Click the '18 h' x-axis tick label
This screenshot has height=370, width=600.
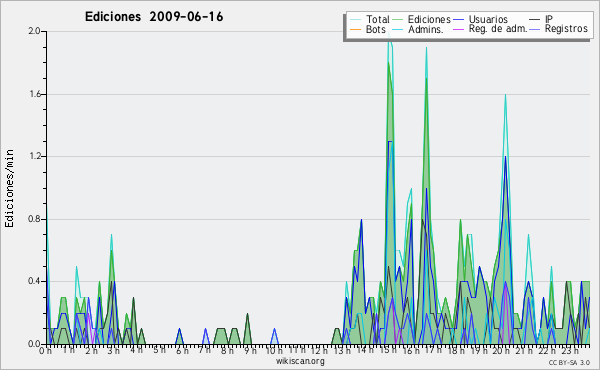pyautogui.click(x=457, y=351)
